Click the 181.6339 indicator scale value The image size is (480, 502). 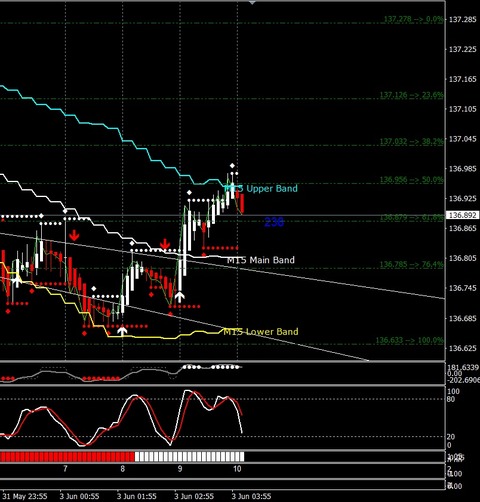click(463, 367)
